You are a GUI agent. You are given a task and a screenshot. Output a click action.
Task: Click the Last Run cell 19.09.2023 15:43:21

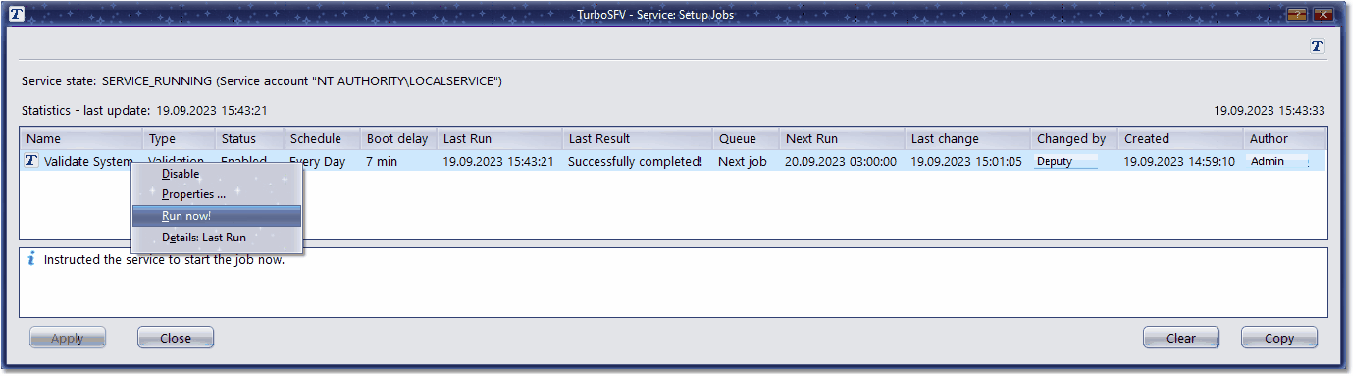[x=498, y=161]
